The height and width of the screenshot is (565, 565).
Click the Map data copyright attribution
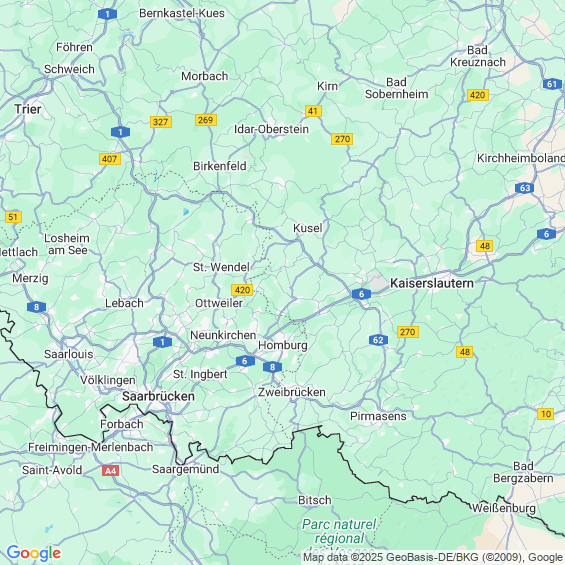coord(433,557)
